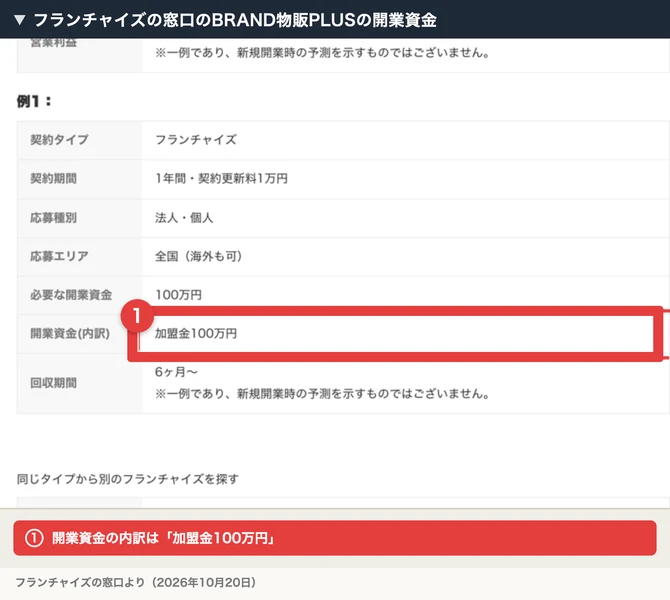
Task: Click the 回収期間 row label
Action: coord(53,382)
